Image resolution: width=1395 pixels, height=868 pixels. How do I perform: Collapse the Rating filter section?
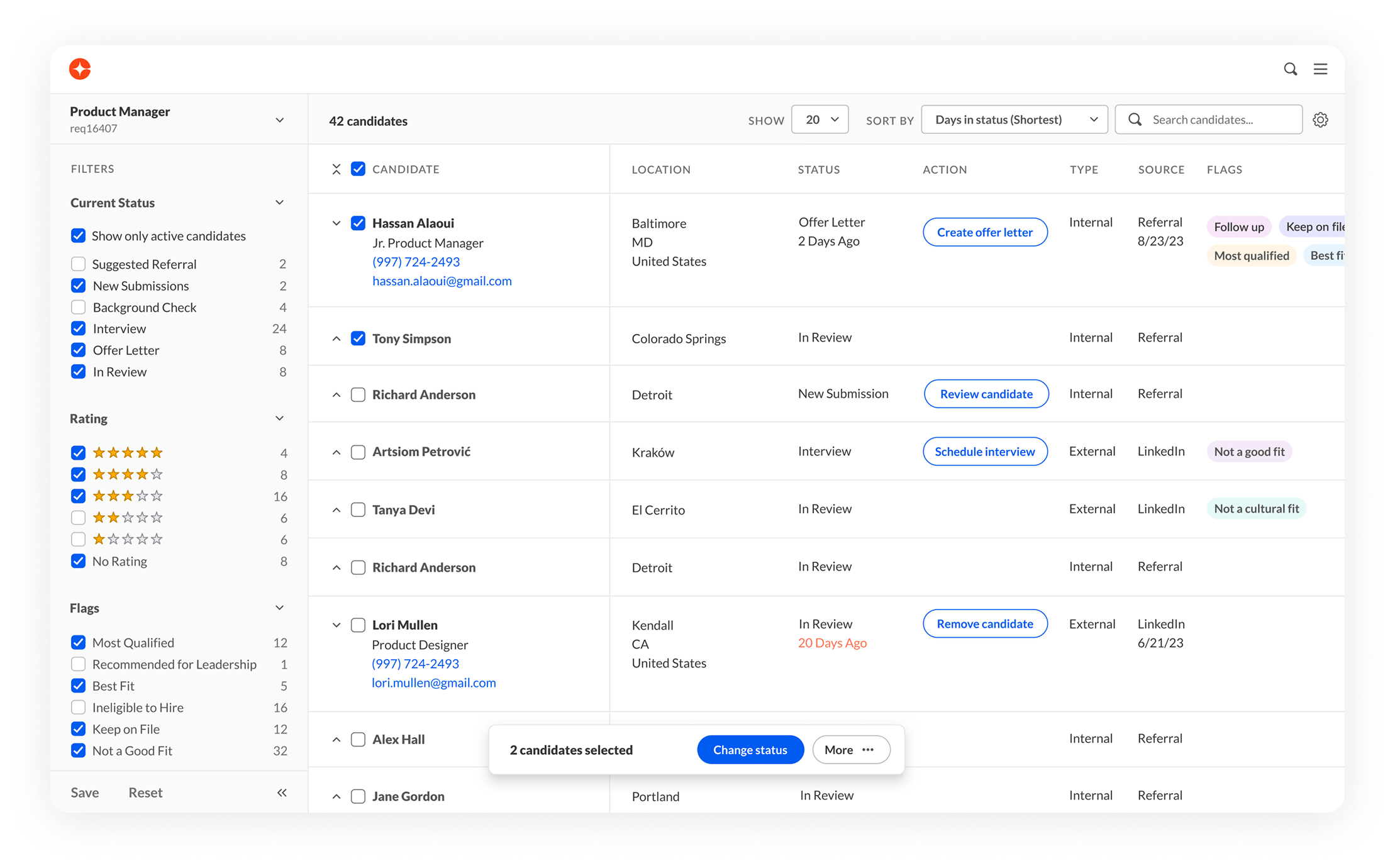pyautogui.click(x=280, y=418)
